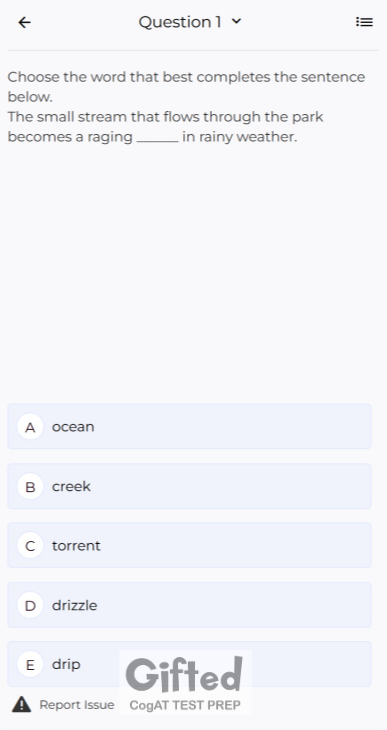Click the drizzle option text

click(x=75, y=605)
